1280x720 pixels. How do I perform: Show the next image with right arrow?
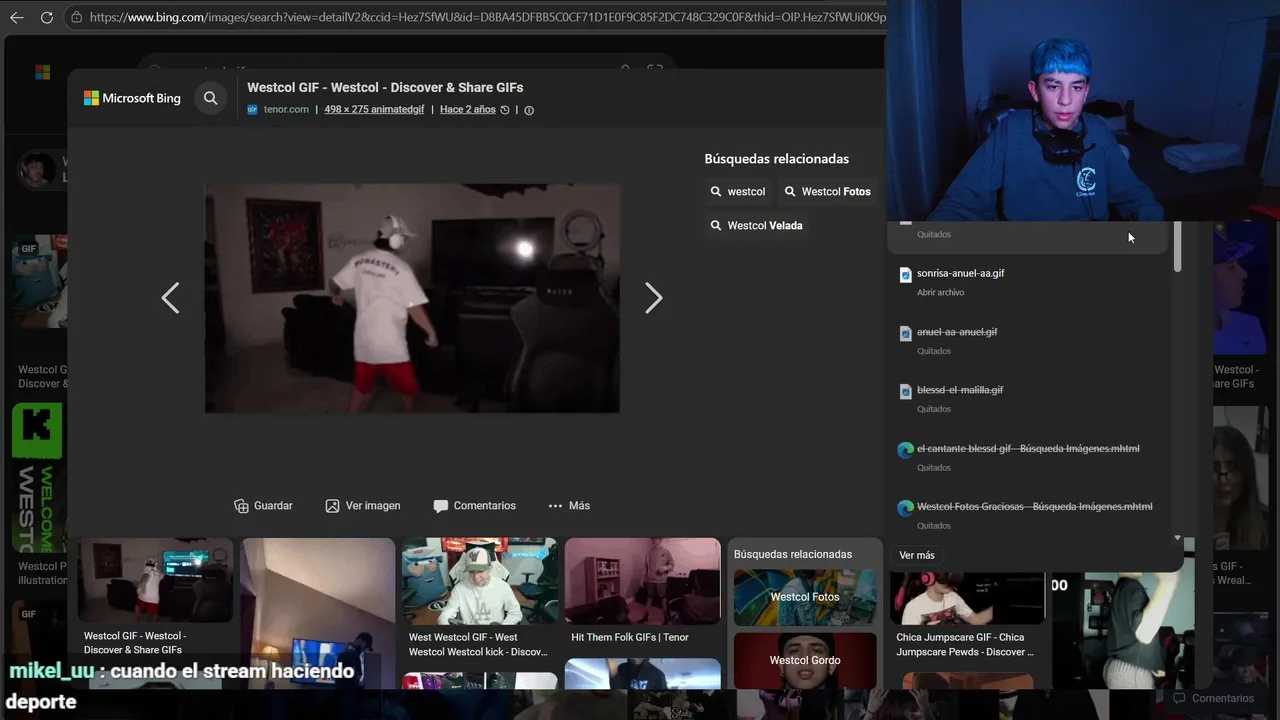click(x=653, y=298)
